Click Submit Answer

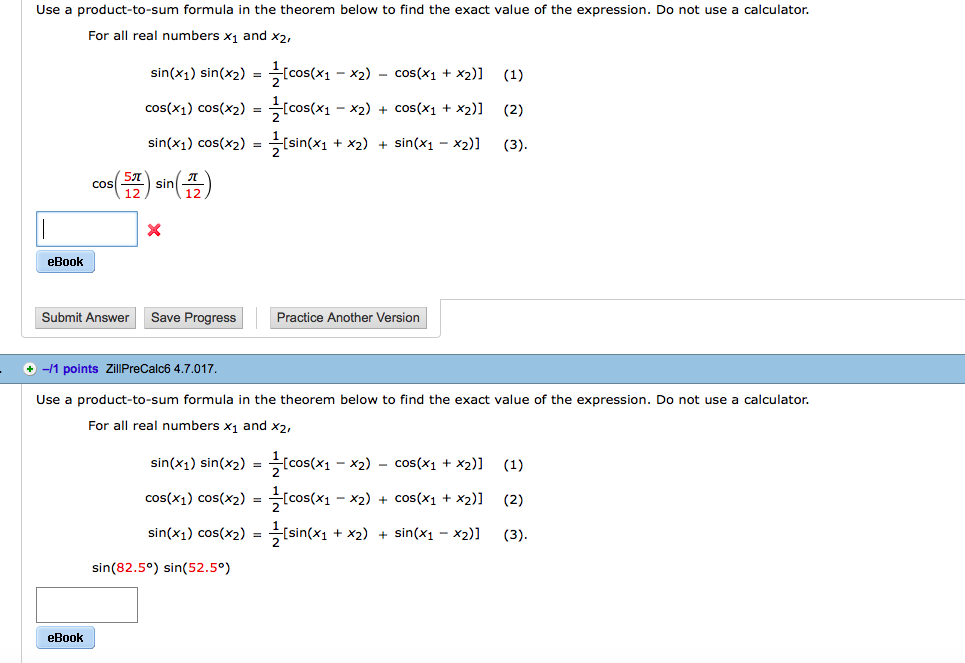pyautogui.click(x=85, y=317)
